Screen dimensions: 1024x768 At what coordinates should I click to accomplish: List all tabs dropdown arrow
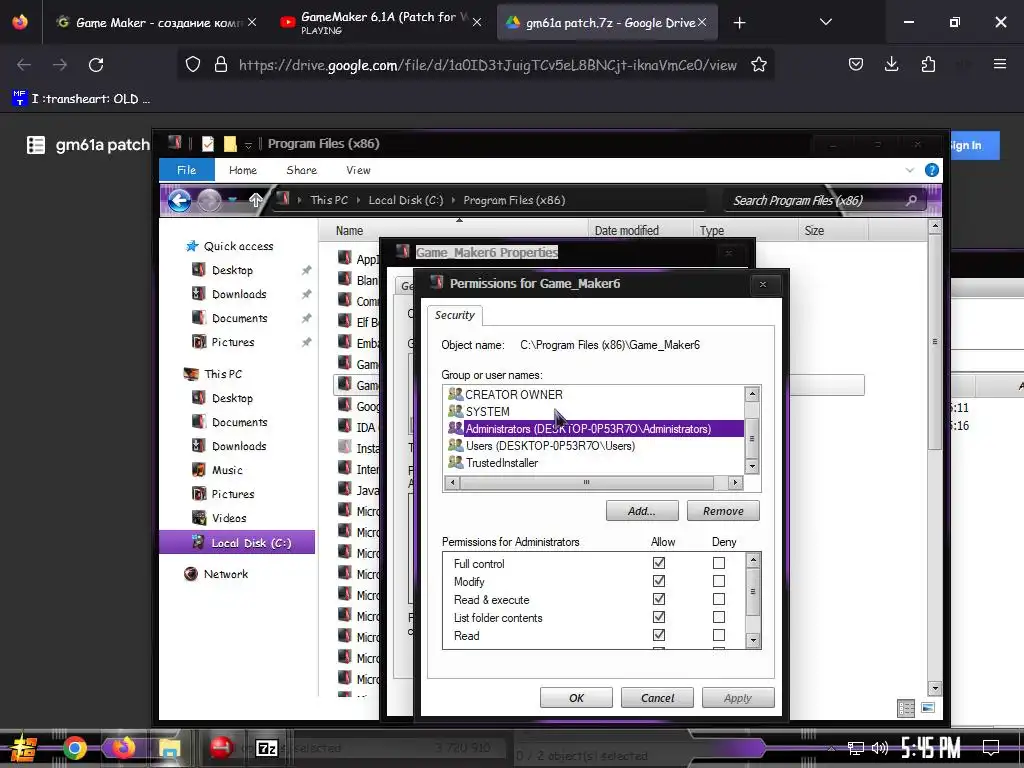(825, 22)
